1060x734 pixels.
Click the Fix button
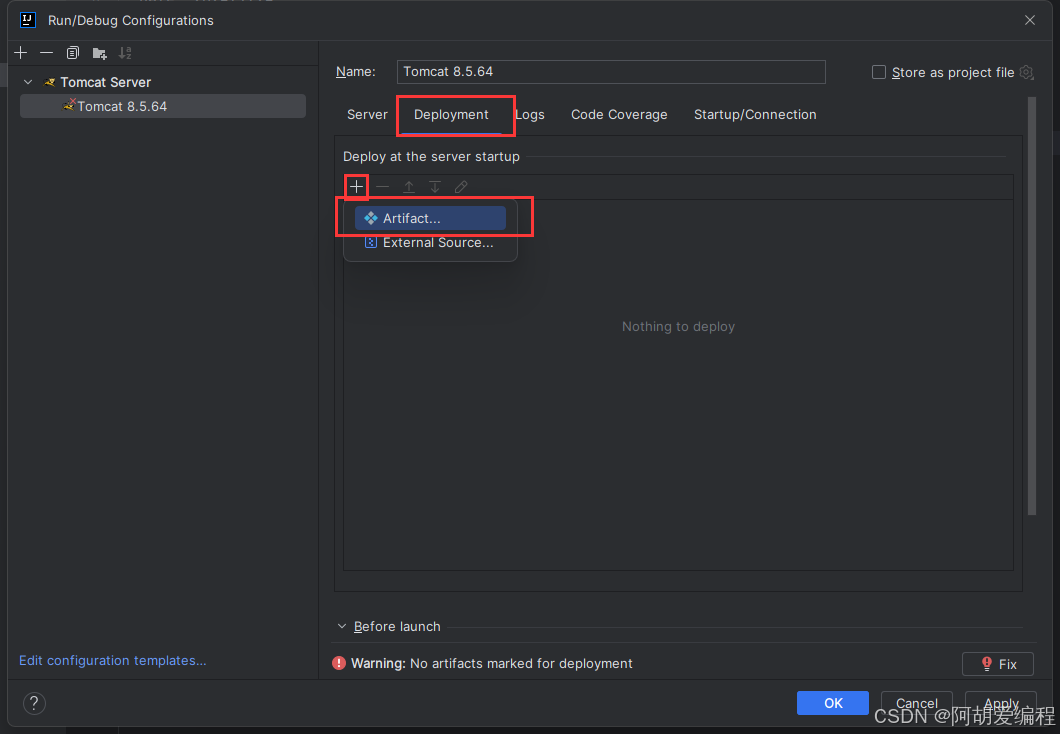click(998, 664)
